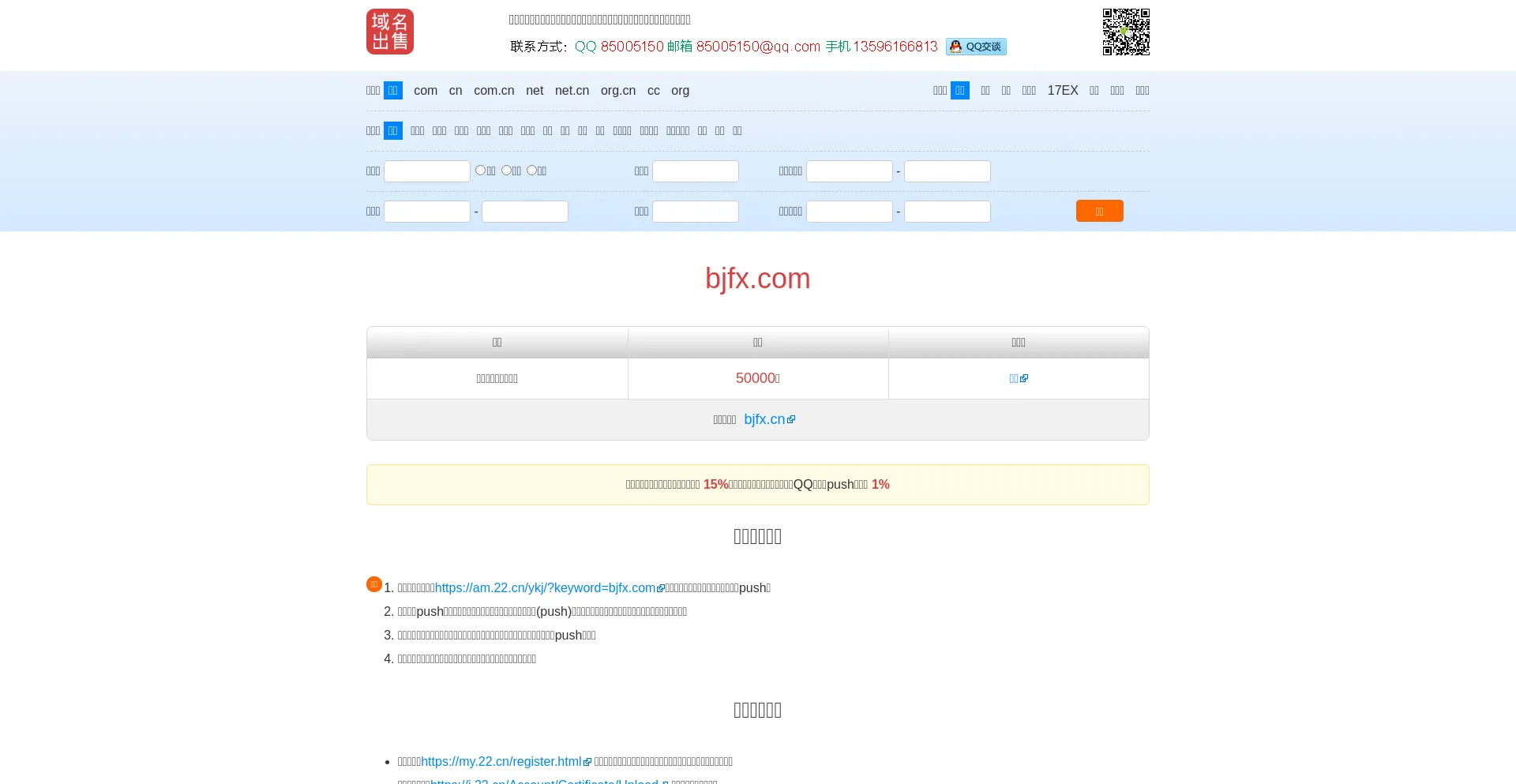Open the QQ交谈 chat button
The image size is (1516, 784).
976,47
